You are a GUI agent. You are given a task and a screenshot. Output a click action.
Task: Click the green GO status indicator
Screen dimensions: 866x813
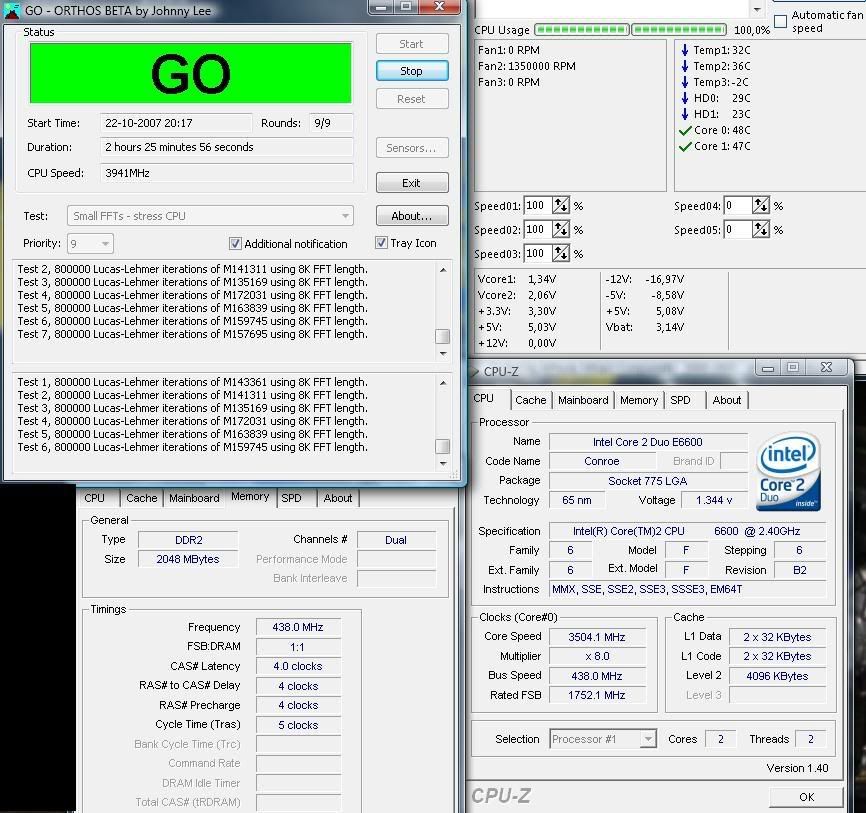tap(191, 73)
